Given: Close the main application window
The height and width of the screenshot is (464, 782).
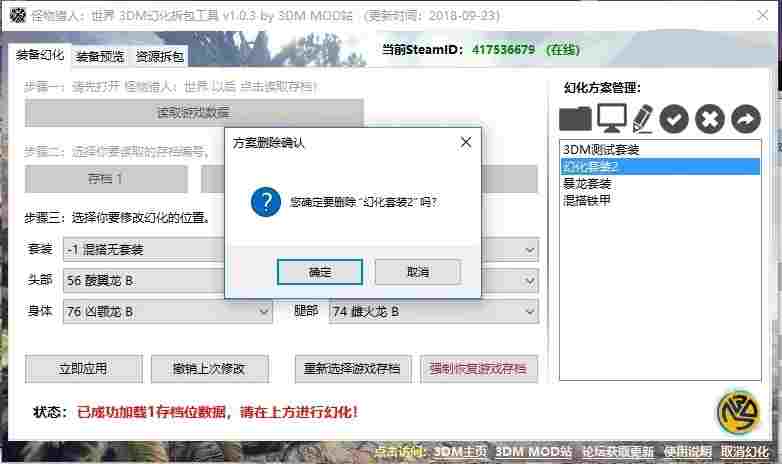Looking at the screenshot, I should [763, 15].
